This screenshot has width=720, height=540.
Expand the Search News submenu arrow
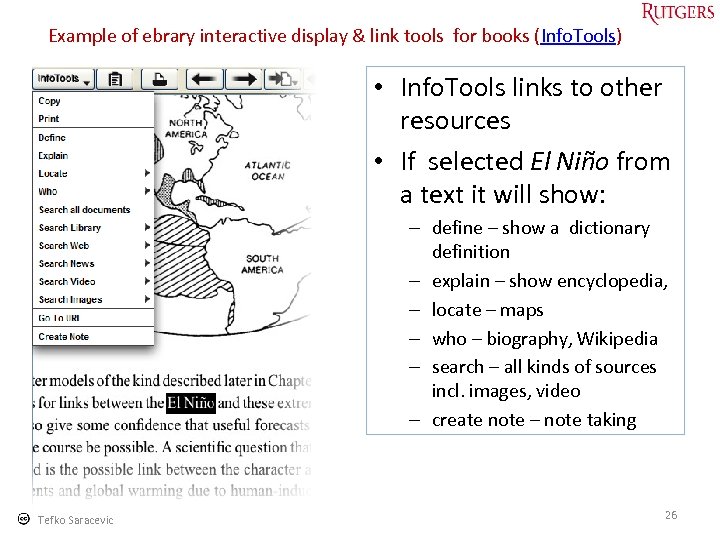147,263
